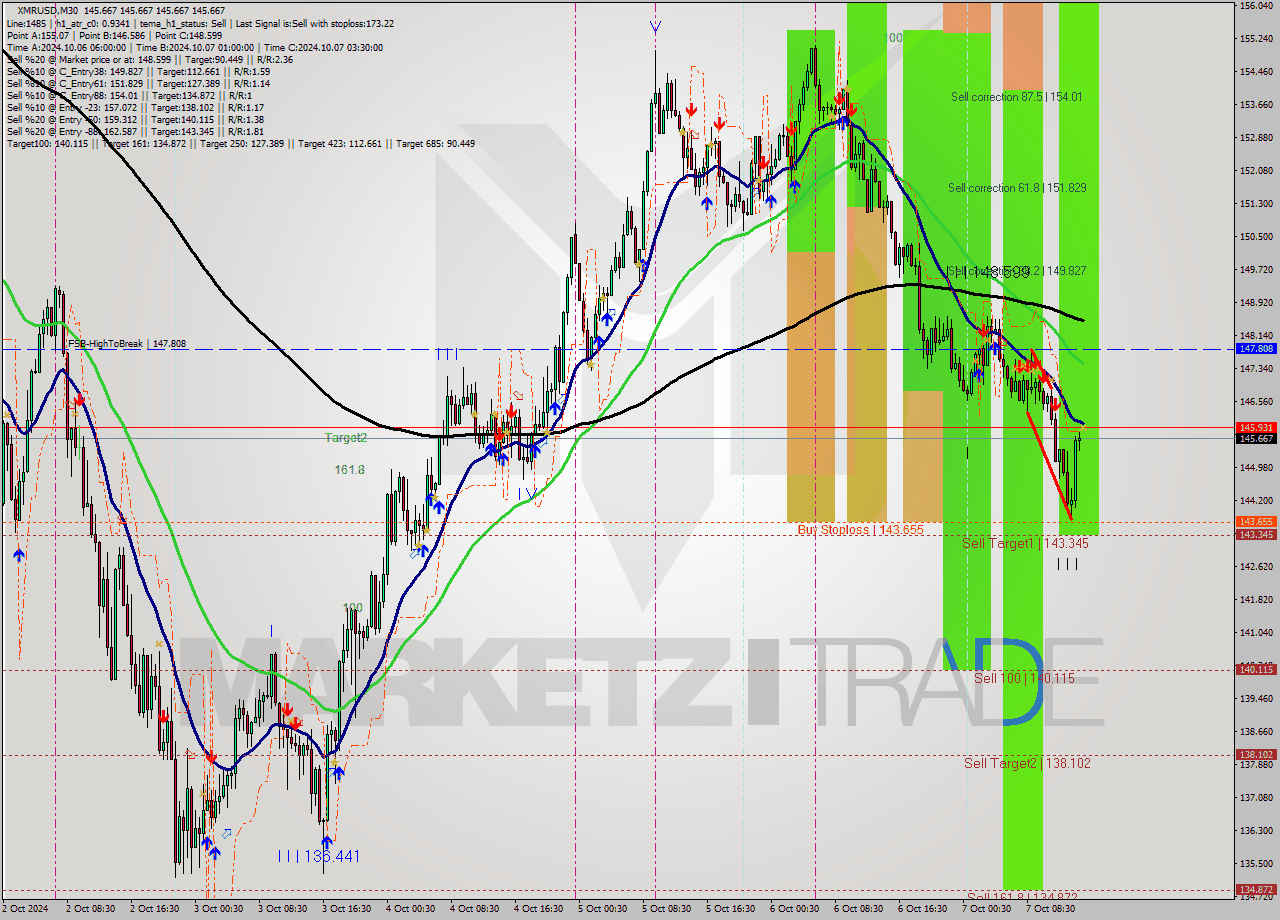Screen dimensions: 1280x920
Task: Click the red trend line near latest candles
Action: (x=1049, y=465)
